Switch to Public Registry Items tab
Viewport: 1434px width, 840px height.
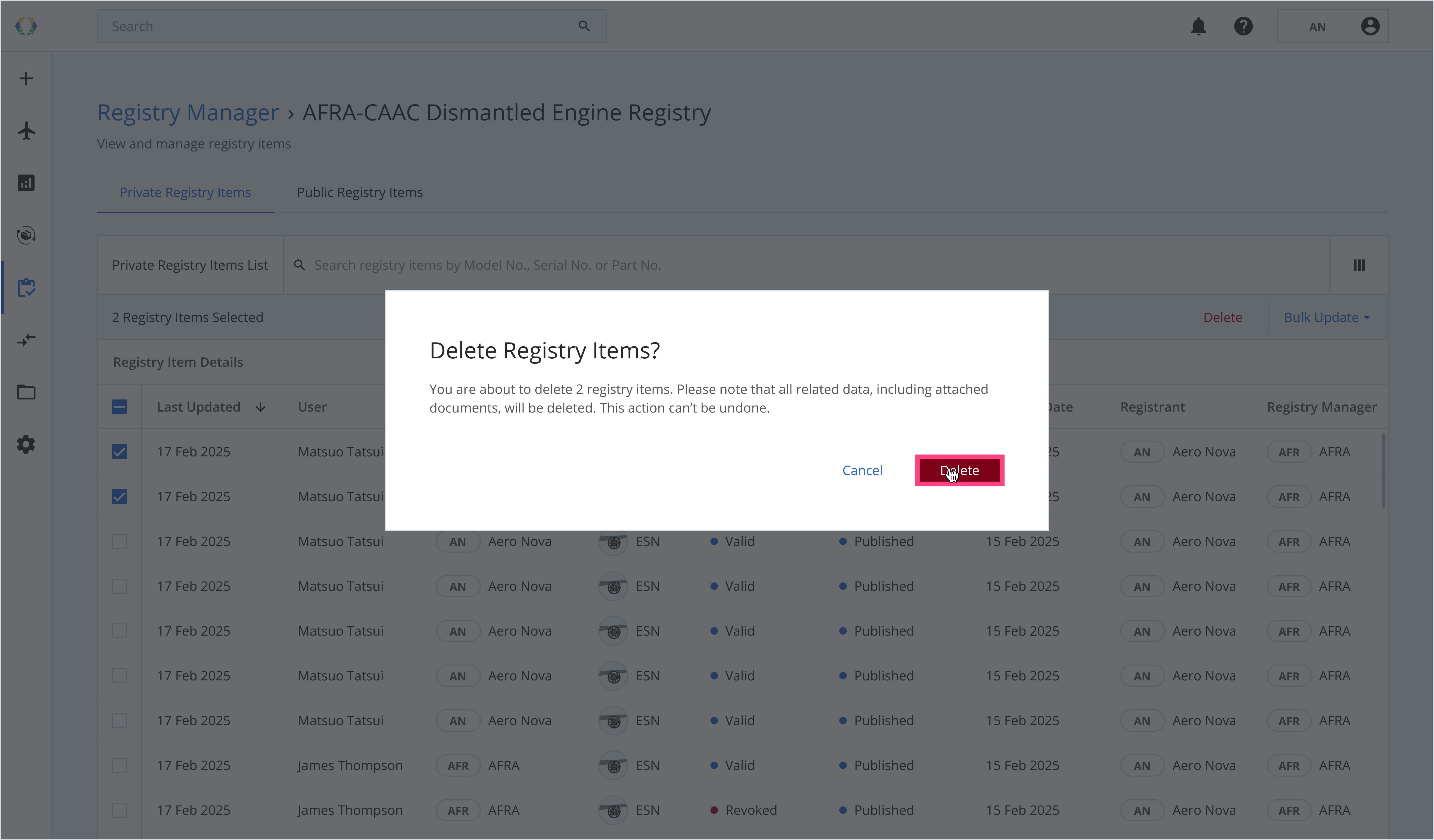(x=360, y=192)
